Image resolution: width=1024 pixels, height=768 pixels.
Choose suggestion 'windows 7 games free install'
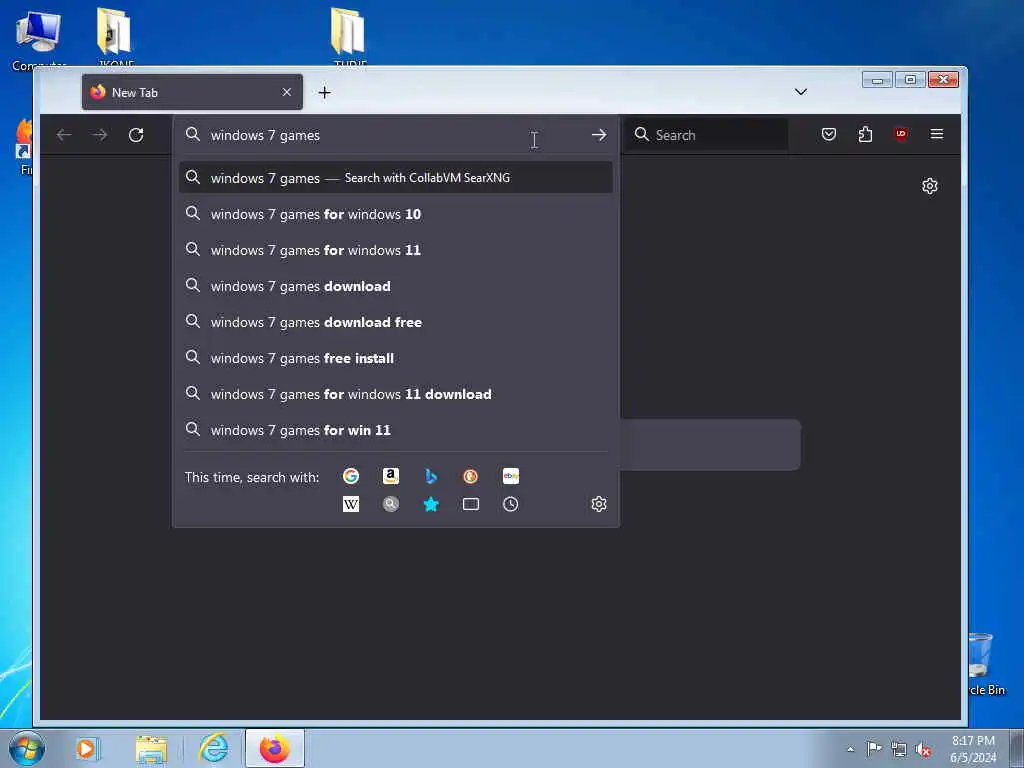tap(396, 358)
